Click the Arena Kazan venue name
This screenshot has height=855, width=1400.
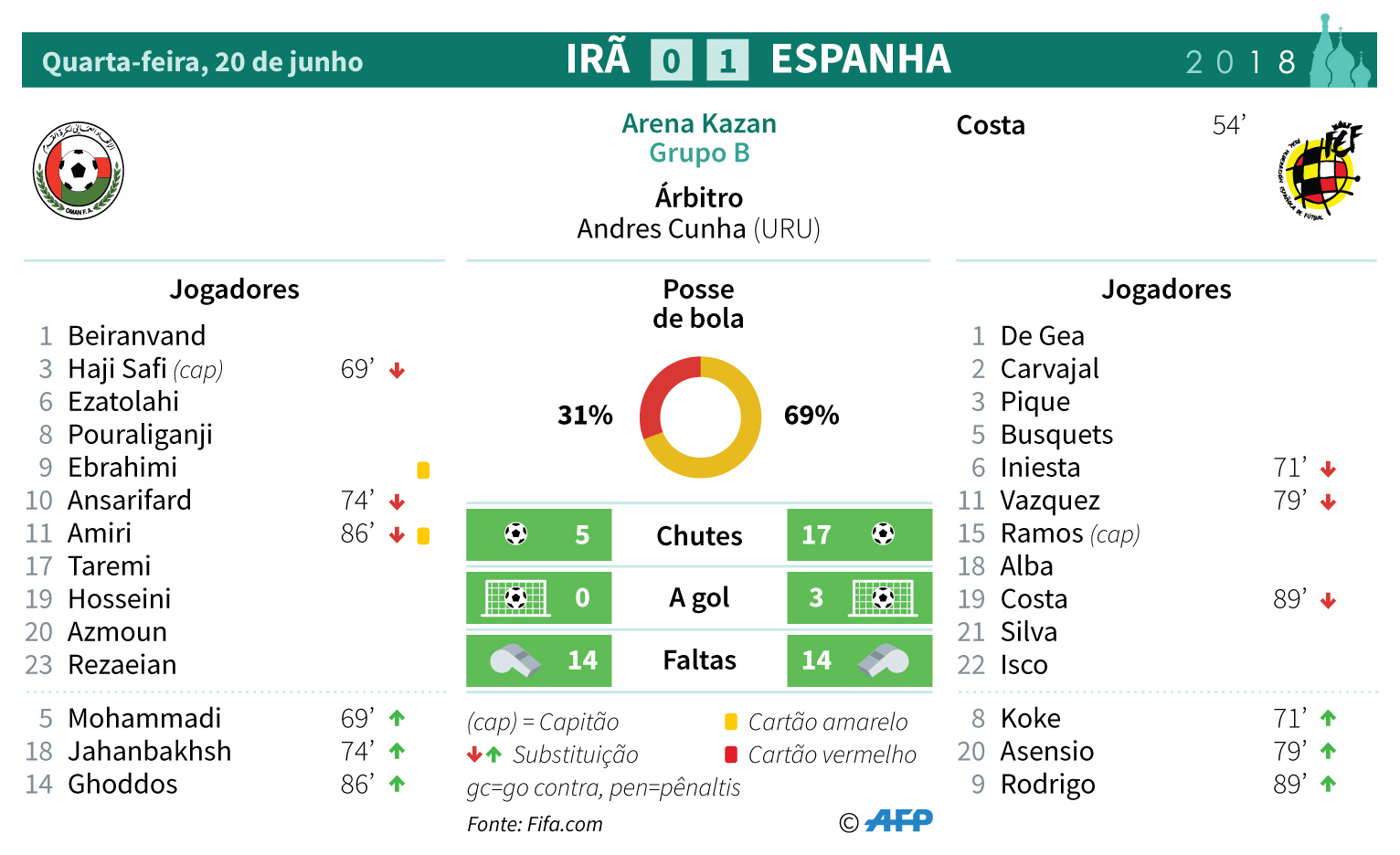[699, 123]
